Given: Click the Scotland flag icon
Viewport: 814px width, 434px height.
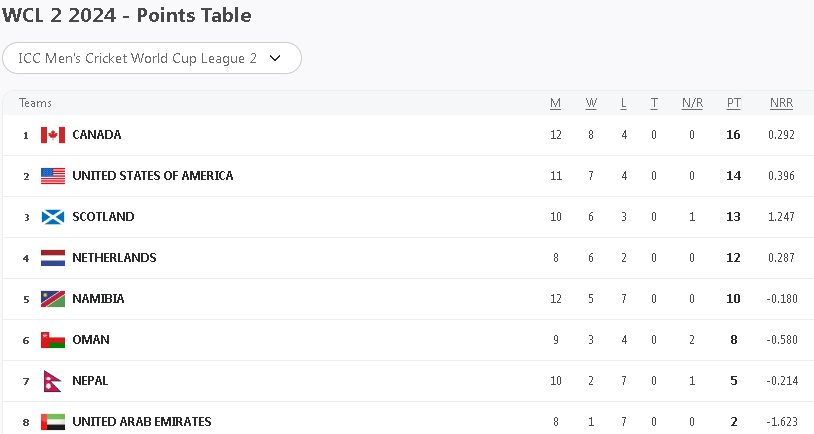Looking at the screenshot, I should (53, 217).
